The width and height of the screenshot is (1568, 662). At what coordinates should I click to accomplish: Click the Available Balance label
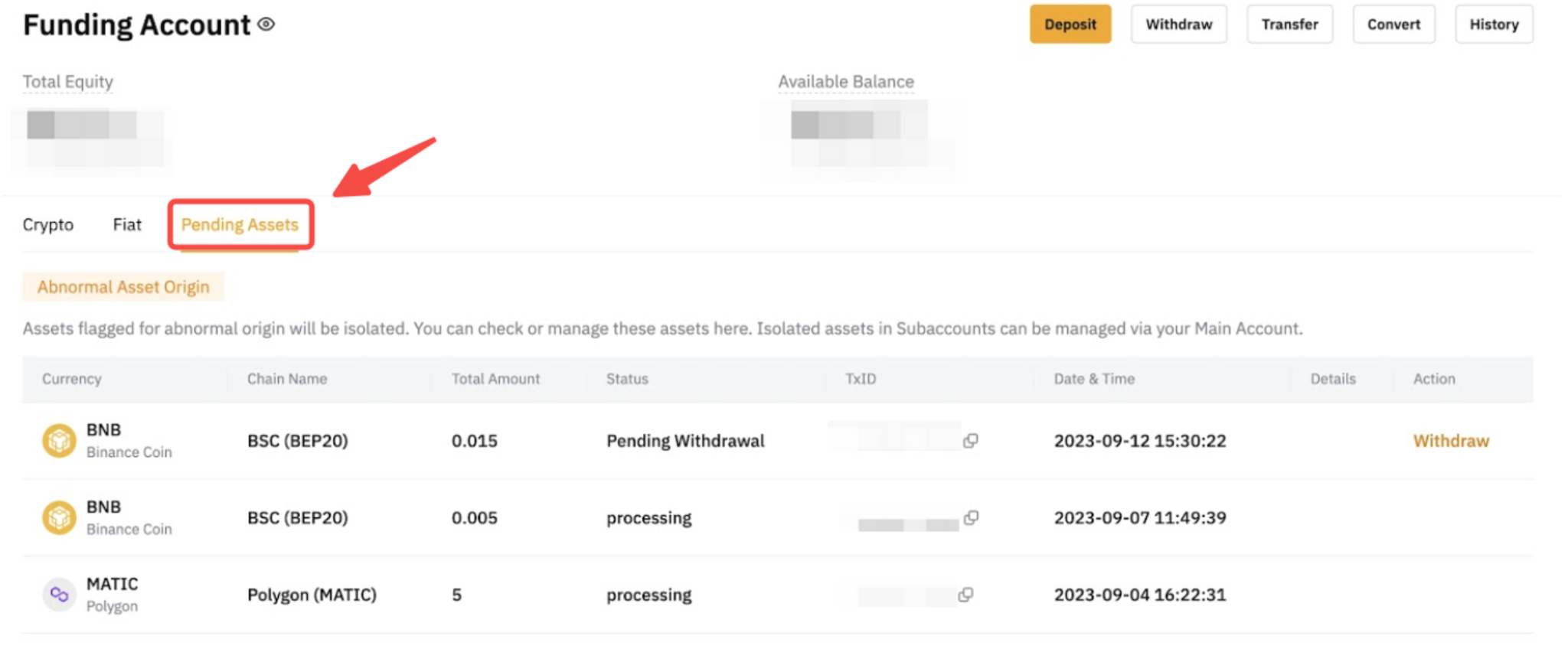[846, 82]
